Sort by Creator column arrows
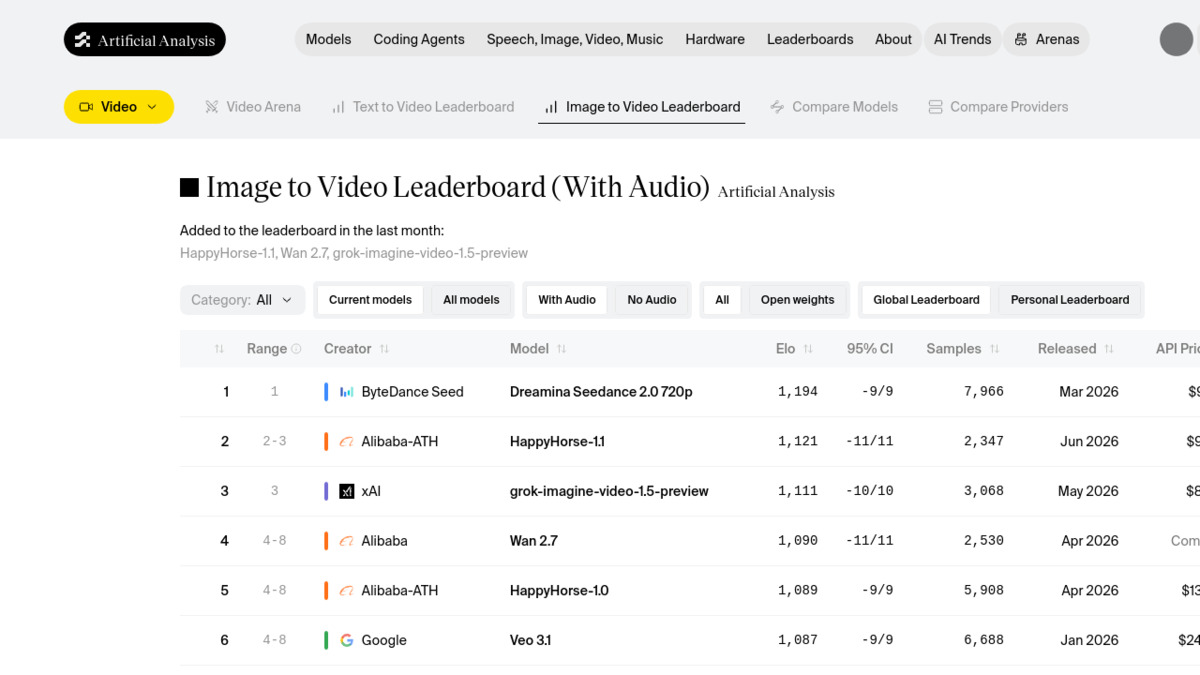1200x675 pixels. [384, 349]
